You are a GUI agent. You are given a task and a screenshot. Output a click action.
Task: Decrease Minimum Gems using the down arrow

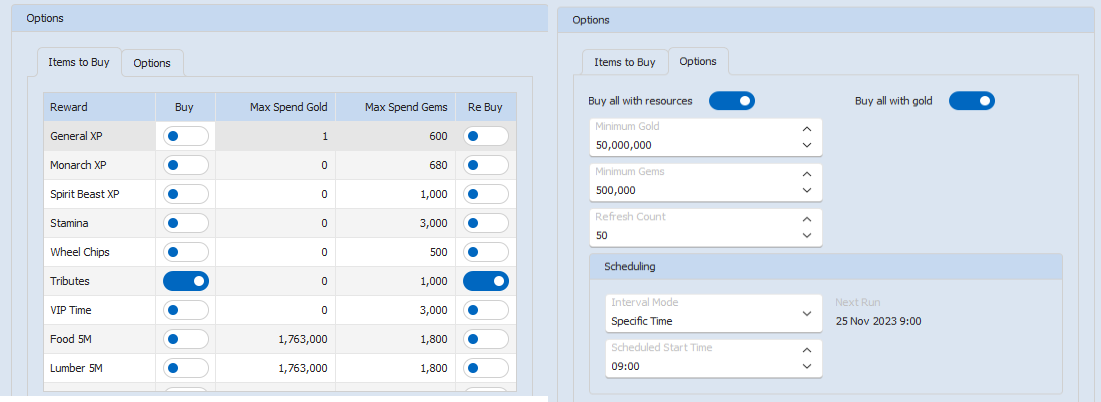807,190
